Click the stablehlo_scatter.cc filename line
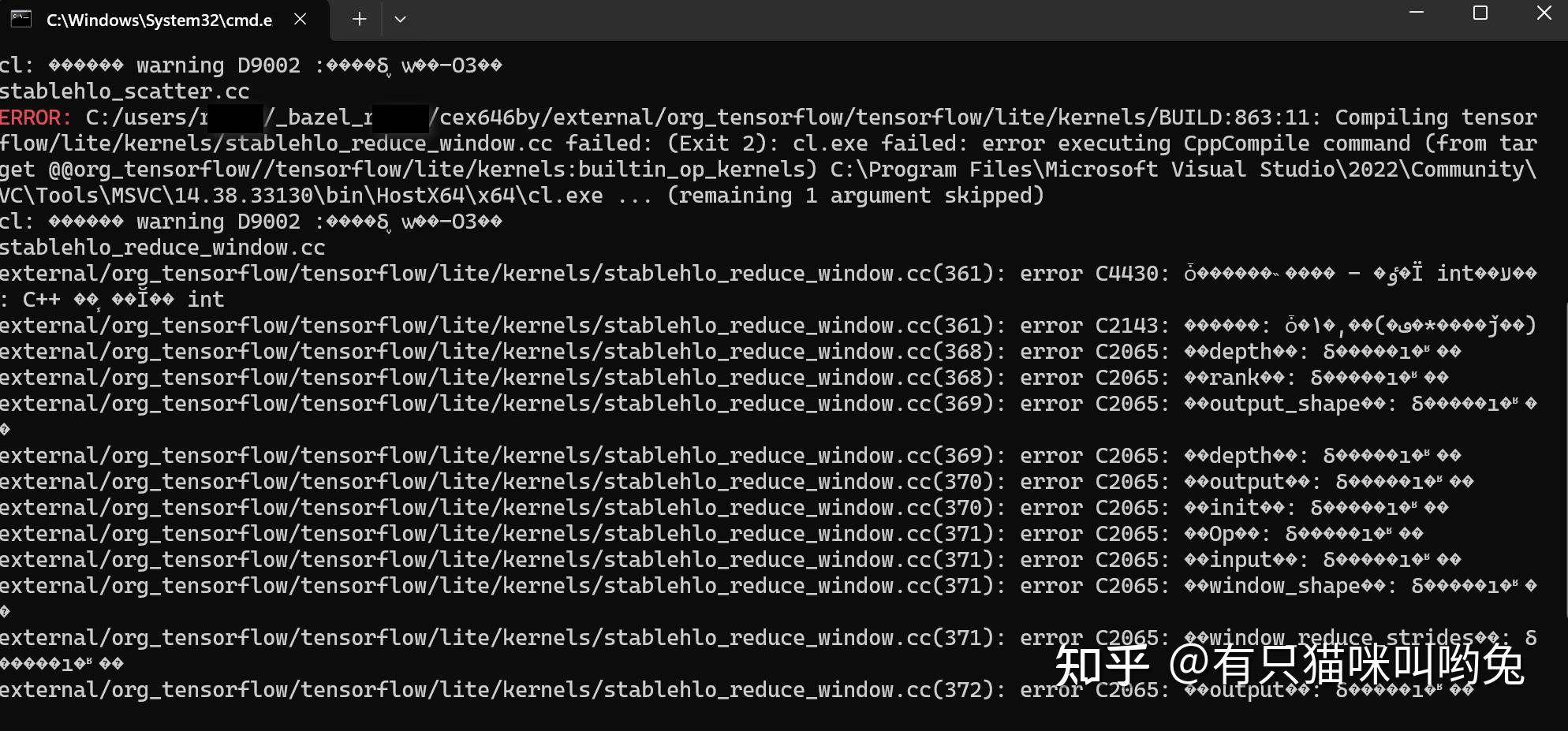The height and width of the screenshot is (731, 1568). click(x=124, y=91)
